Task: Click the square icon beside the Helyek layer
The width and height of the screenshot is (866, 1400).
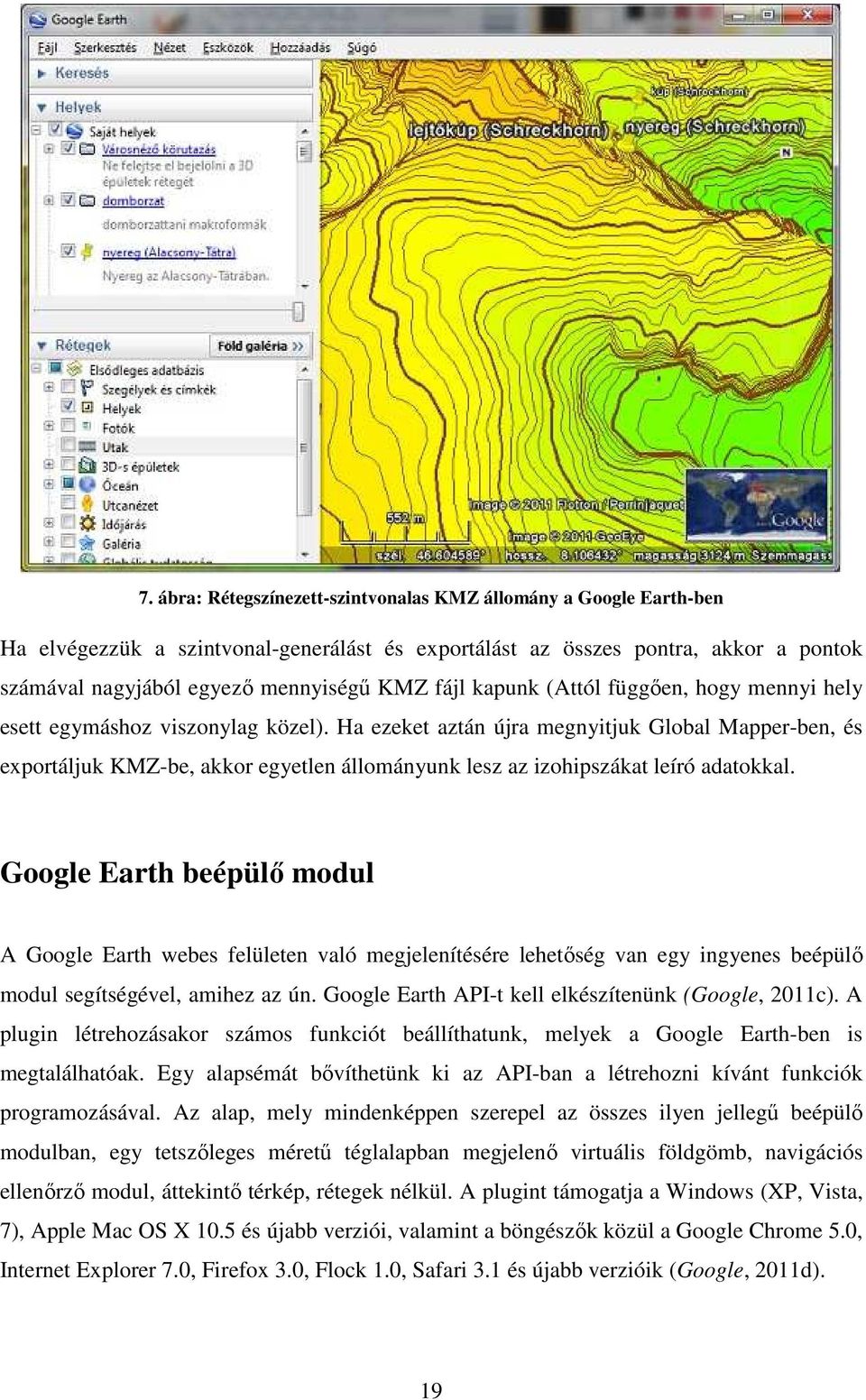Action: coord(88,408)
